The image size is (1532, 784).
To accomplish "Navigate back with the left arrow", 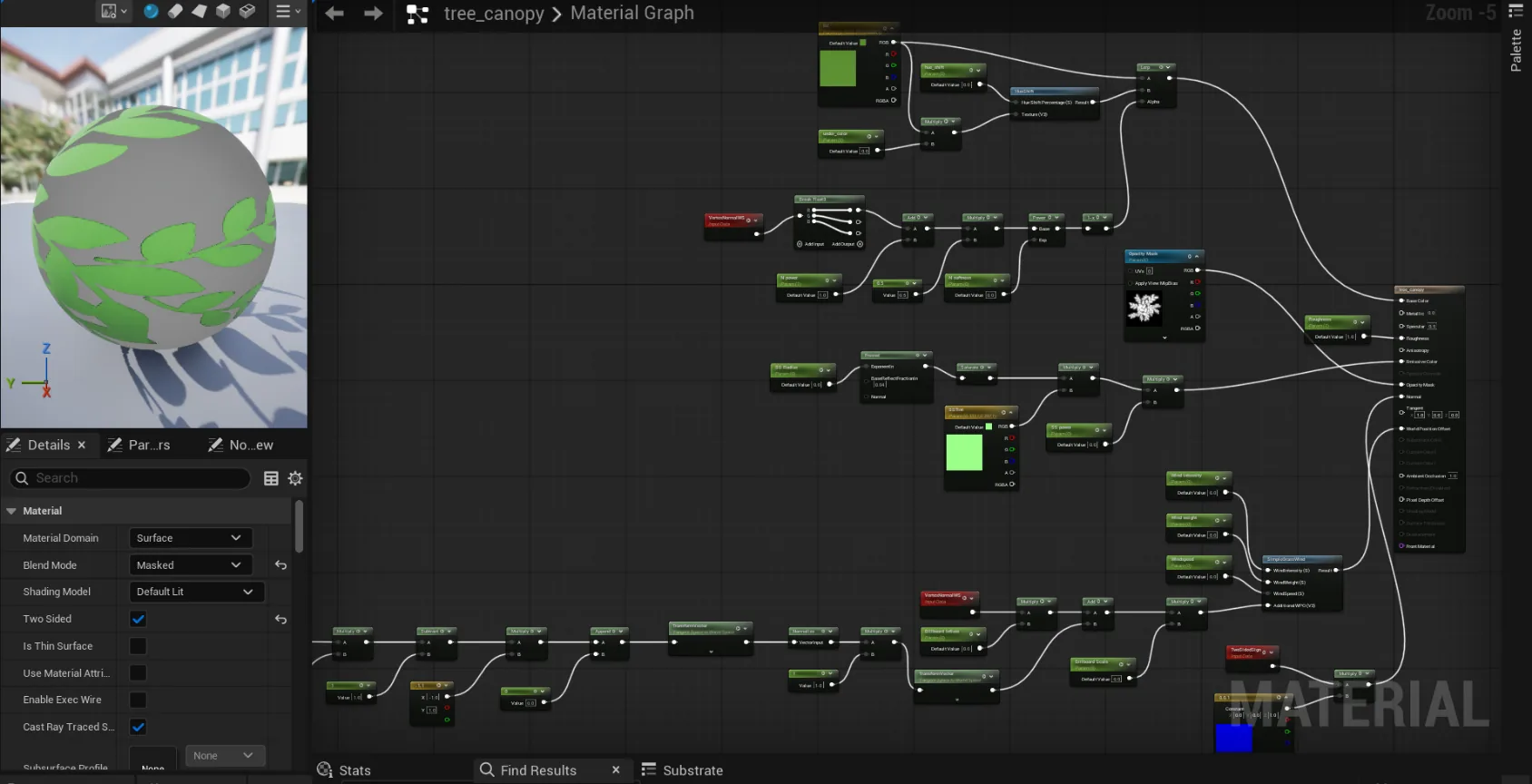I will tap(334, 13).
